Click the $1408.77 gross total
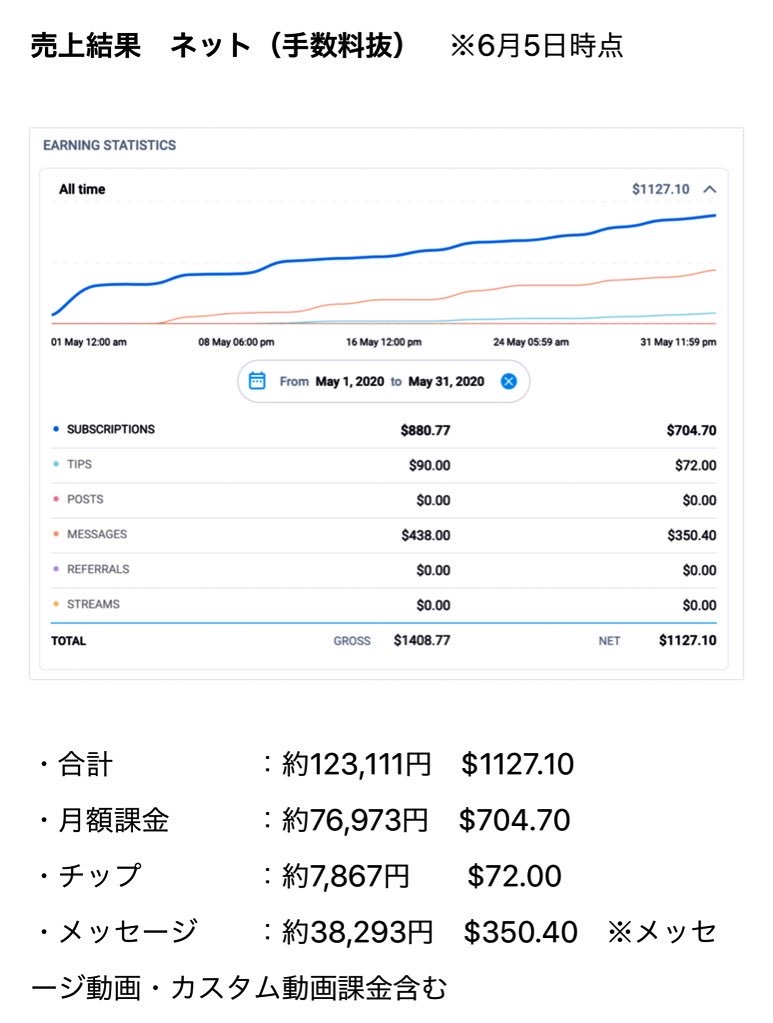Viewport: 773px width, 1023px height. point(421,641)
